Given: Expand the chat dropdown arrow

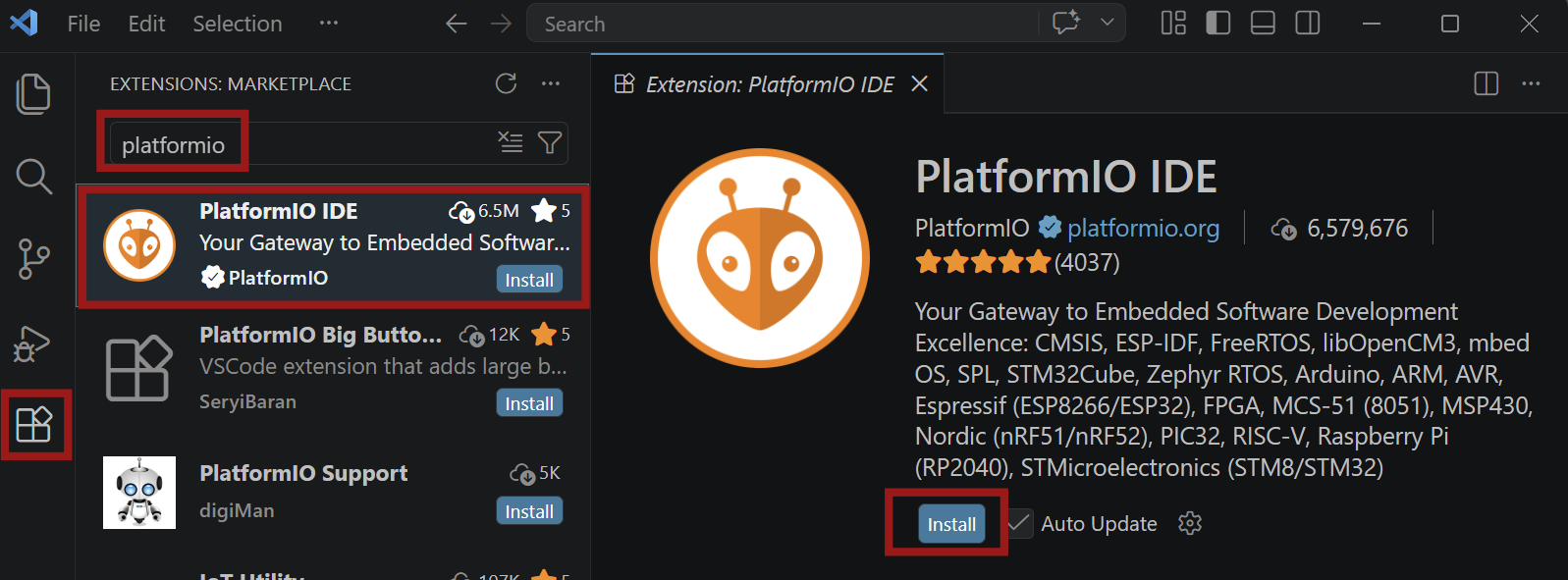Looking at the screenshot, I should [1108, 23].
